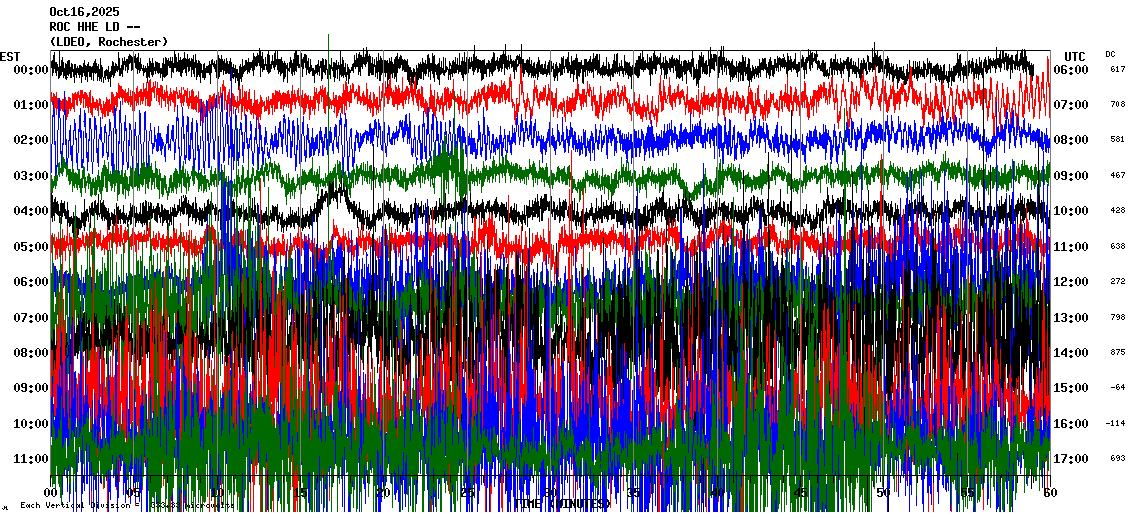Select the 11:00 EST row label
This screenshot has width=1130, height=519.
31,459
